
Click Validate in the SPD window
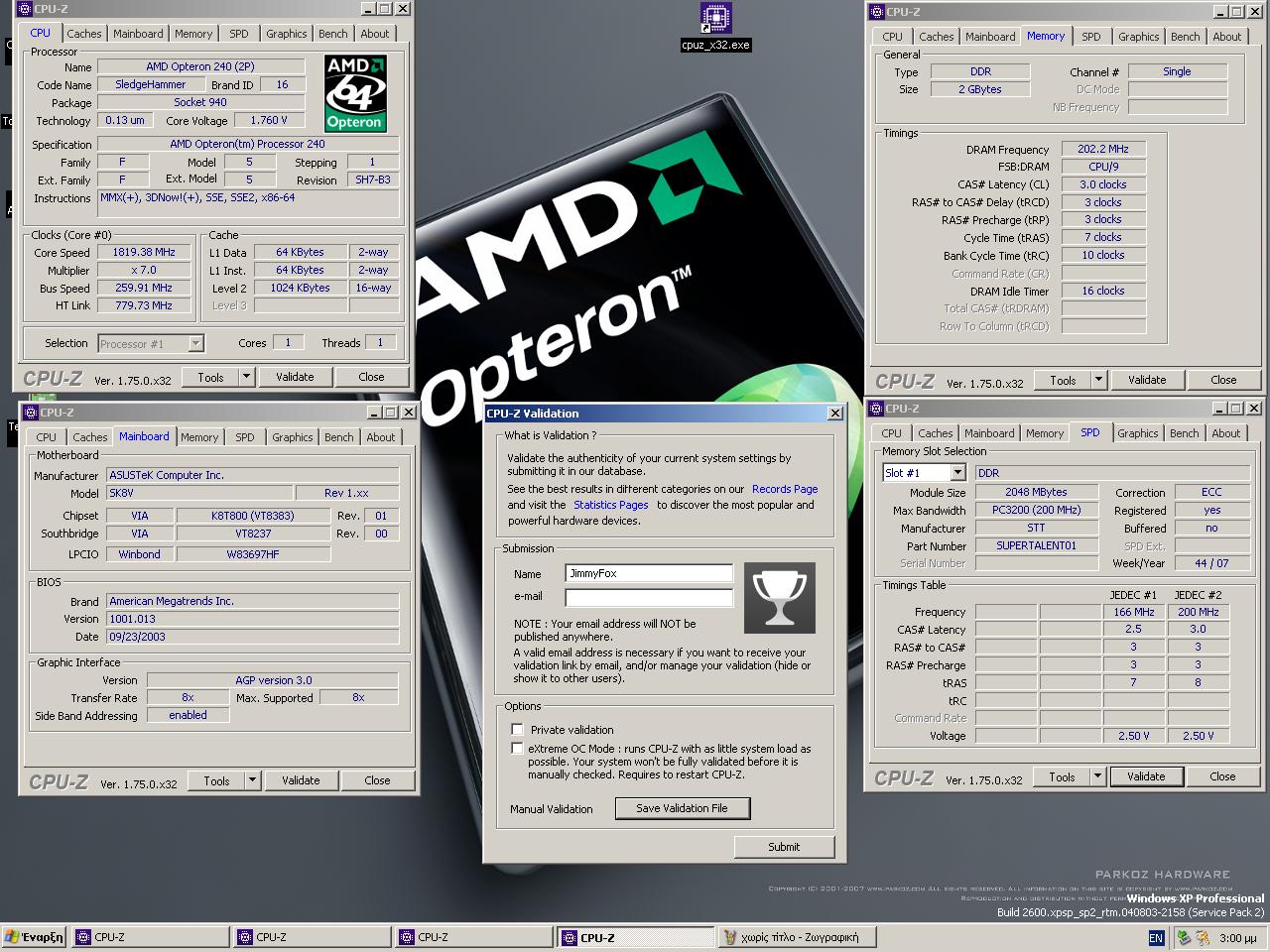(x=1146, y=776)
